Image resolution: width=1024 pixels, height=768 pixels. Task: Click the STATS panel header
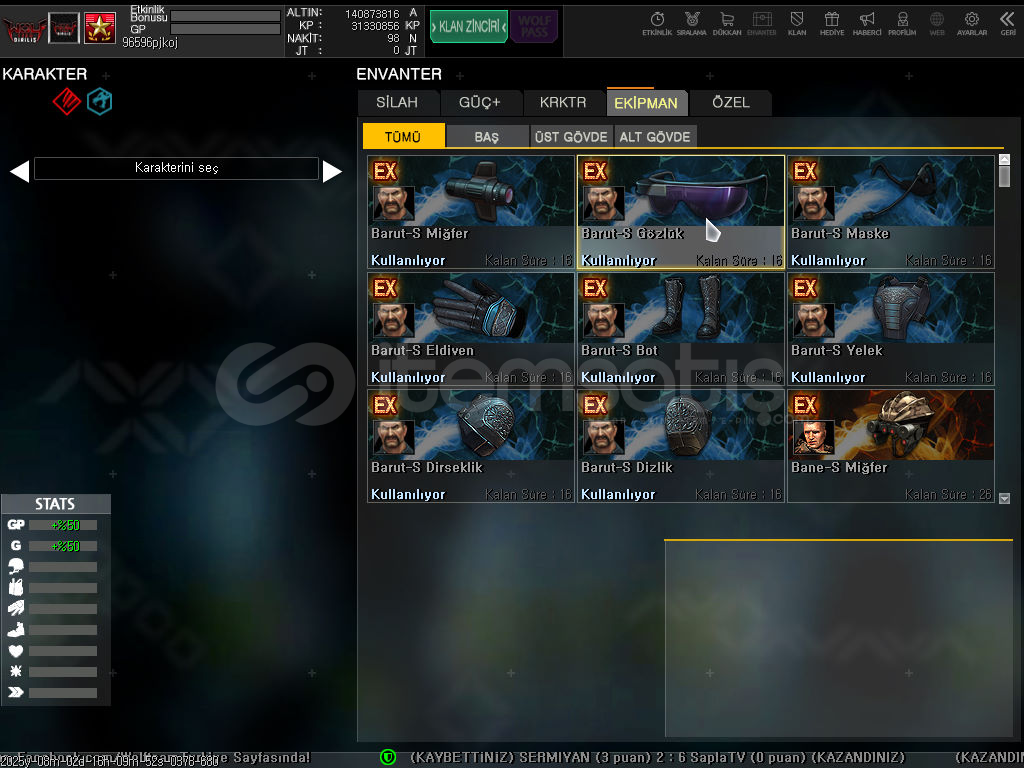56,504
